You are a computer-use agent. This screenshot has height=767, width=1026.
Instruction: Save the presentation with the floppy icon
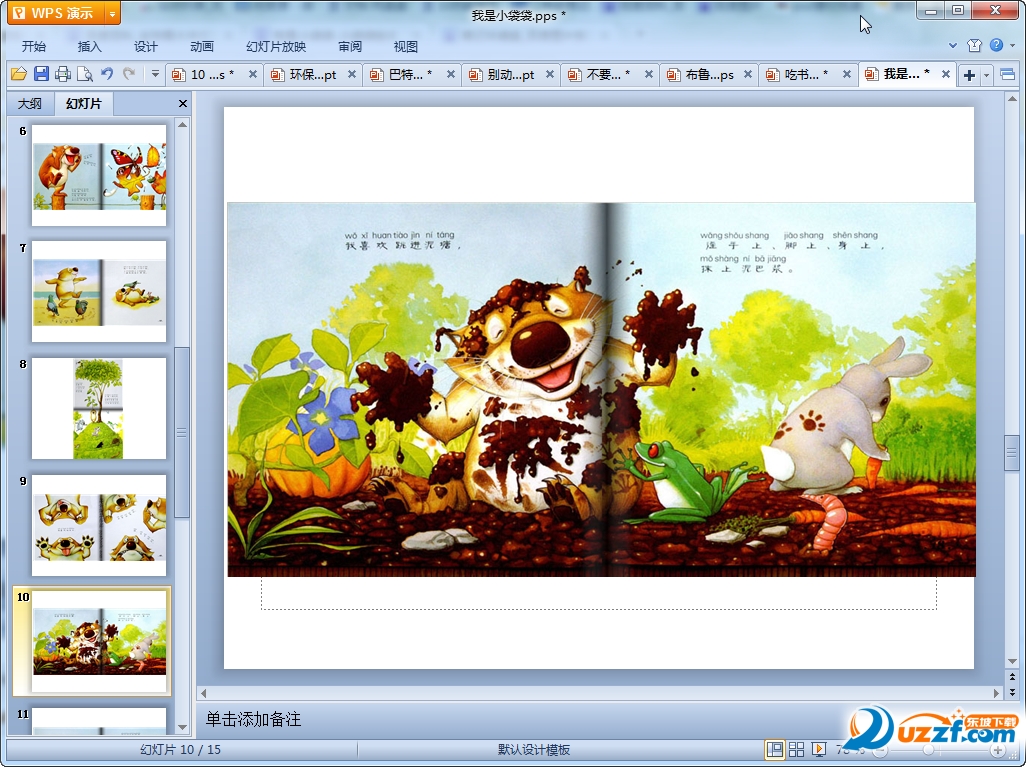pyautogui.click(x=41, y=74)
